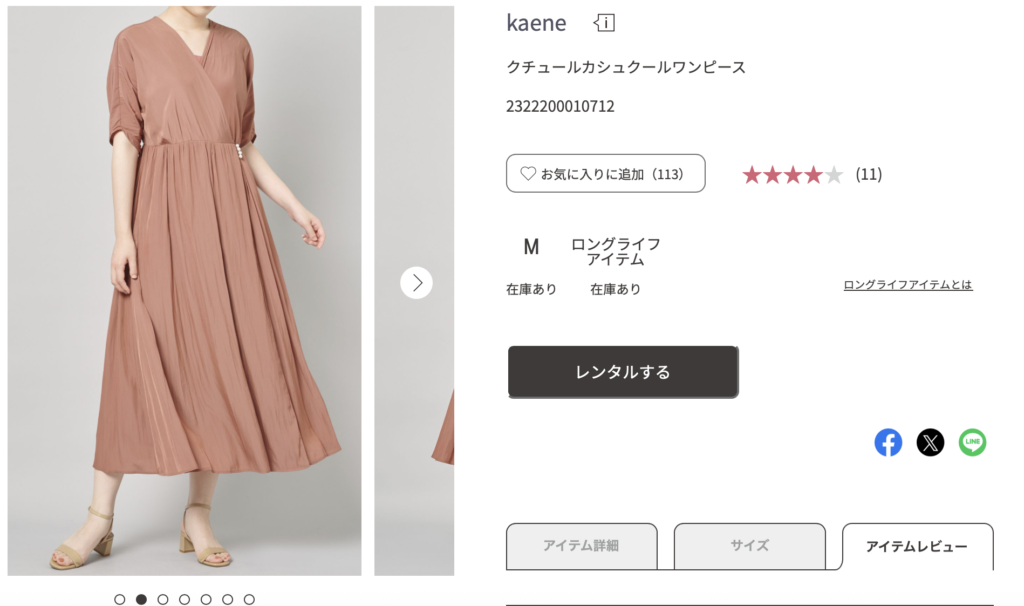Select the first carousel dot
1024x606 pixels.
click(x=120, y=599)
